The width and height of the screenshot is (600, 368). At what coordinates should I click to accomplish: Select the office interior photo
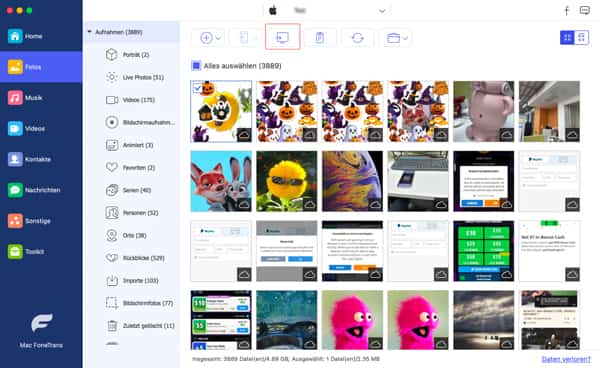click(549, 111)
